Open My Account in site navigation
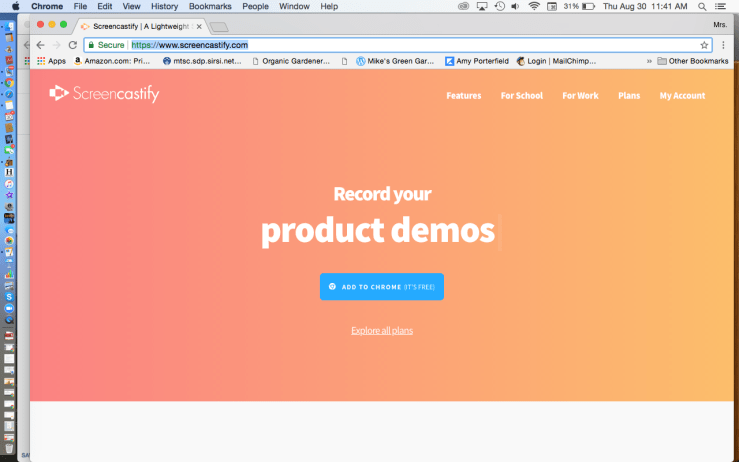This screenshot has height=462, width=739. pos(682,96)
